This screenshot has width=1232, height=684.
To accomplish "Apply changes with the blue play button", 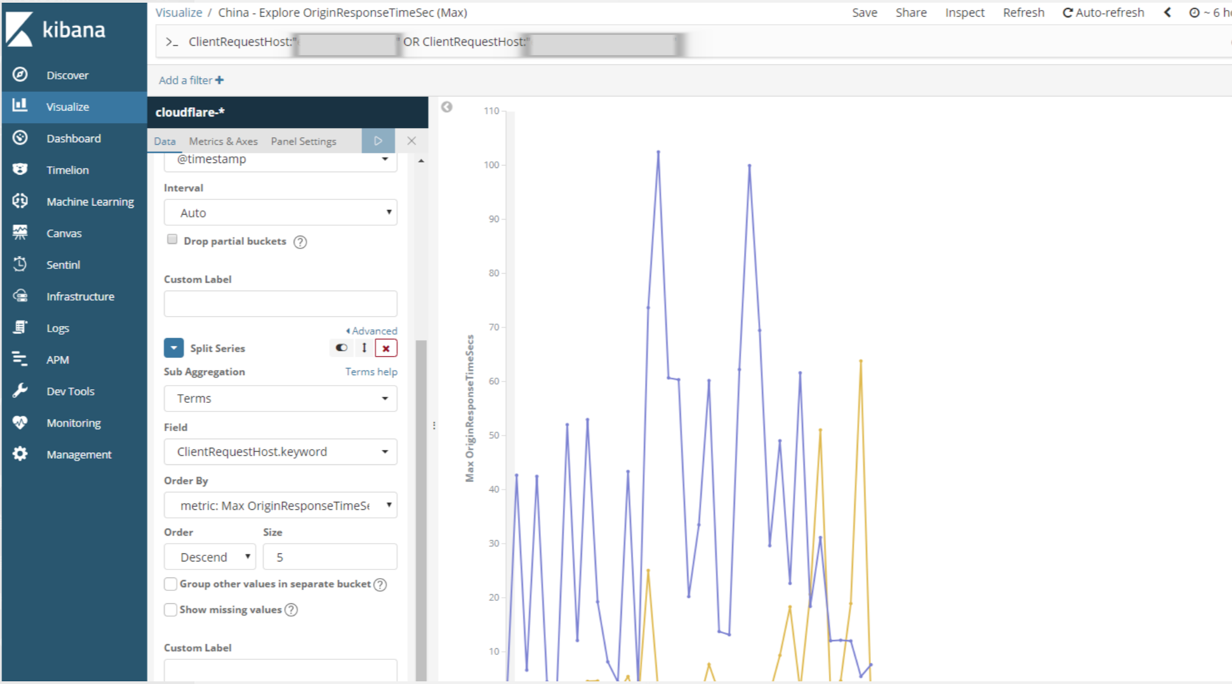I will 378,141.
